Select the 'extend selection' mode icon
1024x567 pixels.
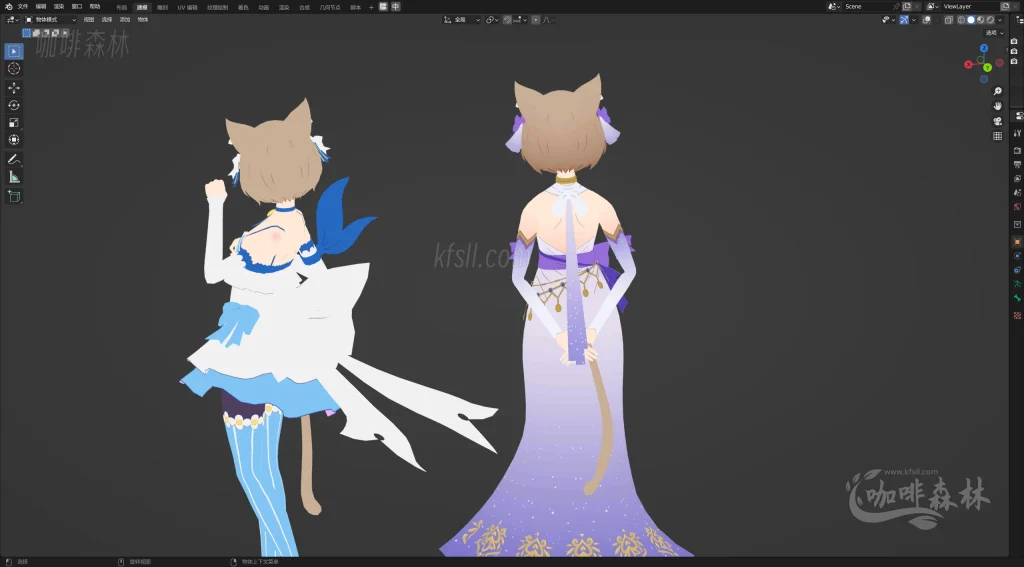[x=36, y=33]
